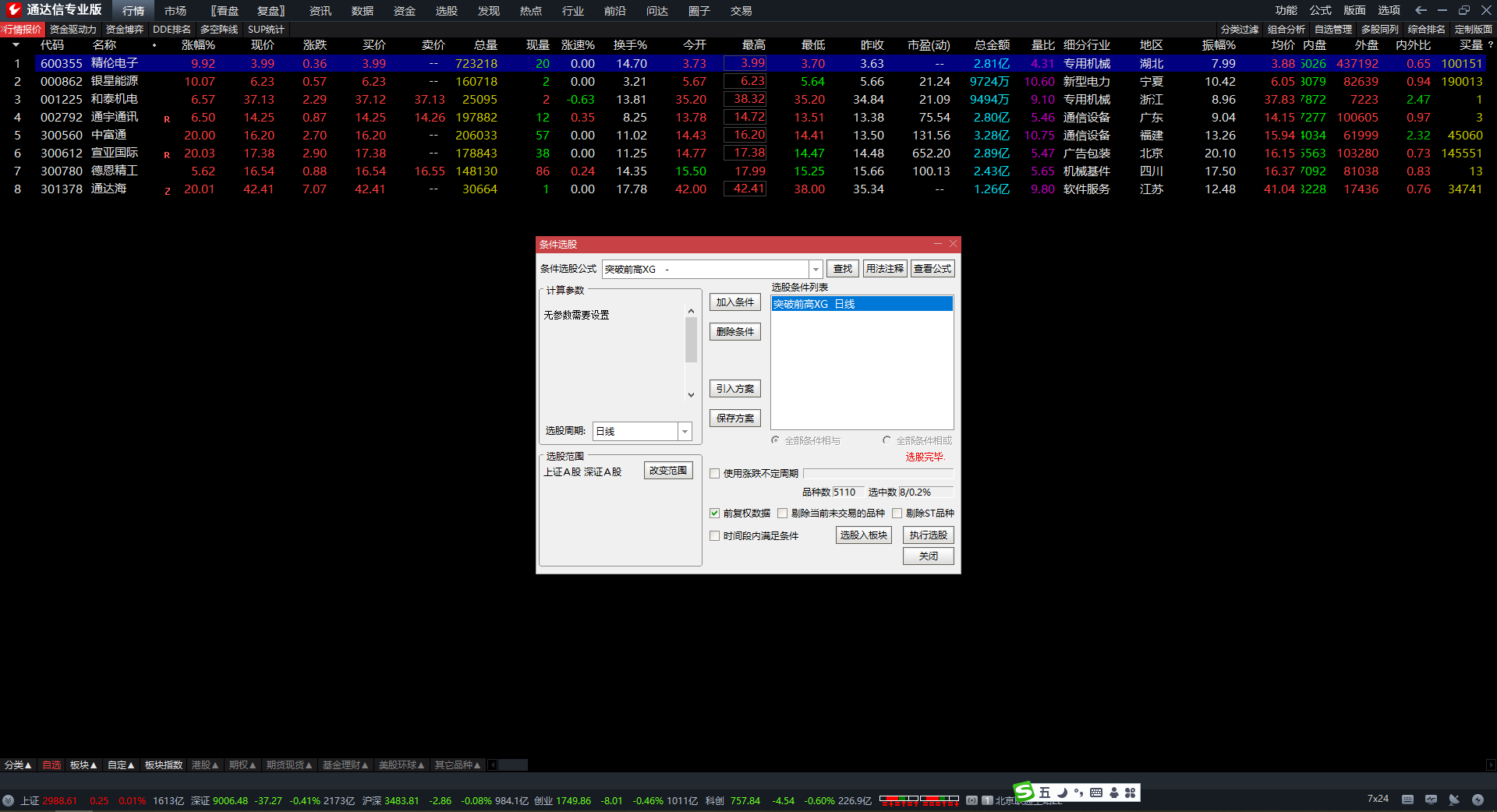Viewport: 1497px width, 812px height.
Task: Open the 自选管理 tab
Action: (x=1333, y=30)
